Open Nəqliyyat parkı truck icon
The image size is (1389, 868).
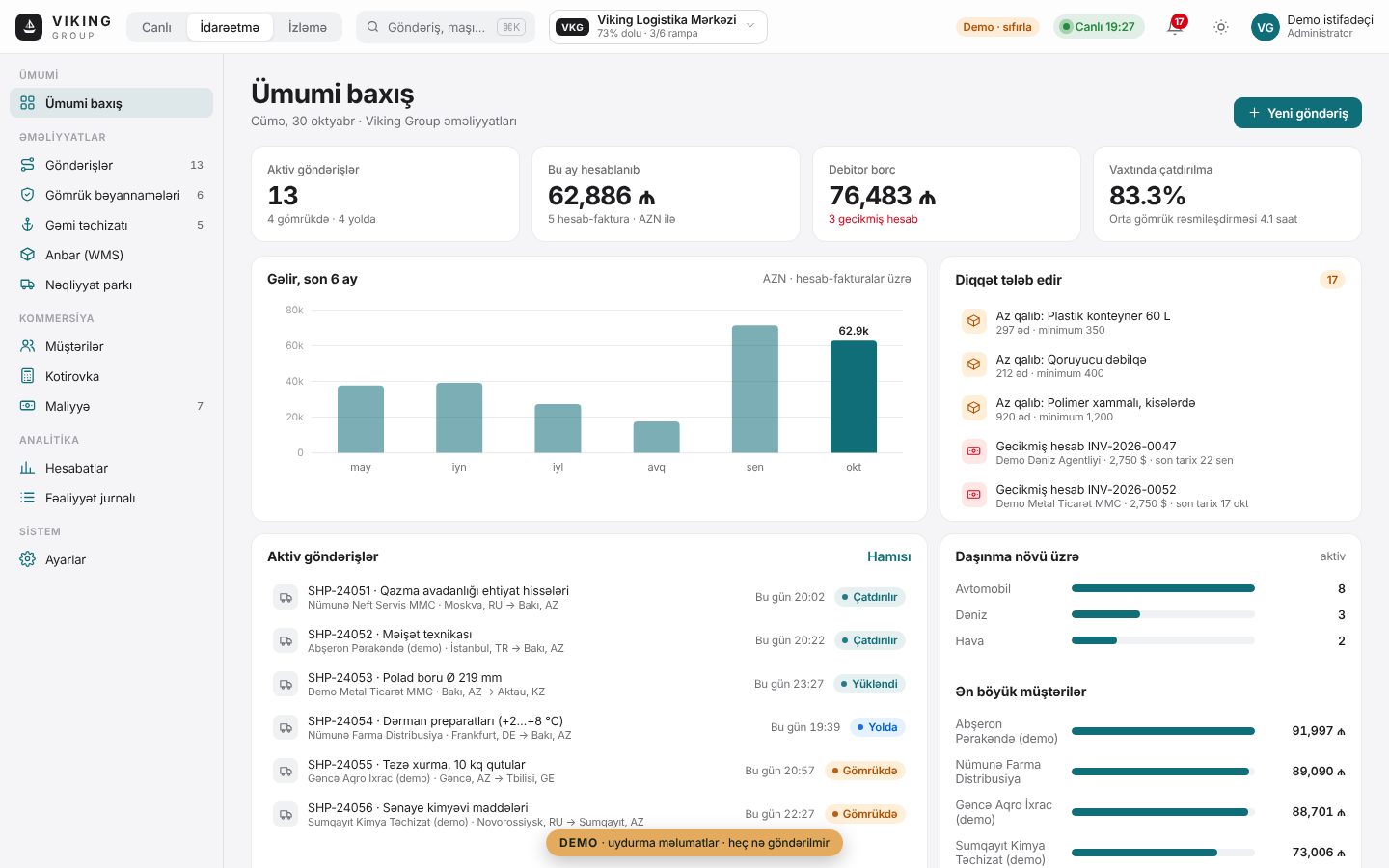pyautogui.click(x=28, y=285)
